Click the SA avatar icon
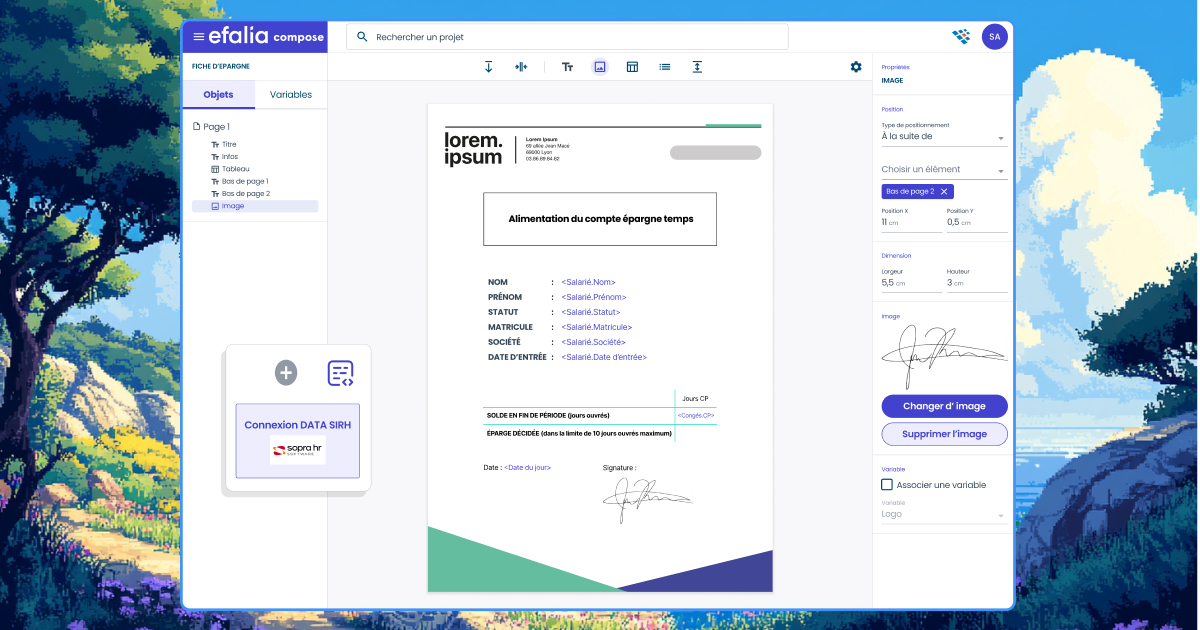 [994, 36]
